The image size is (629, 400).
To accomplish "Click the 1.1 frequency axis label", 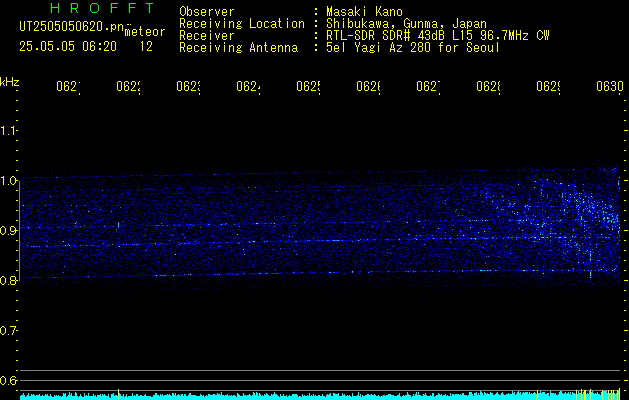I will click(x=8, y=131).
